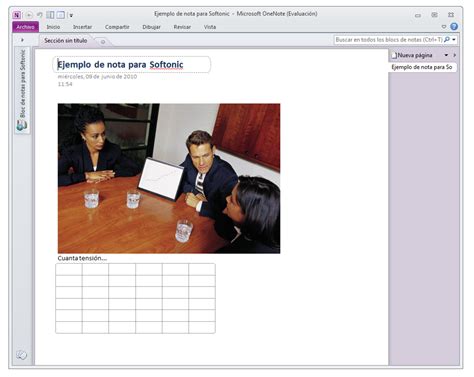Screen dimensions: 474x377
Task: Select the Dibujar ribbon tab
Action: [x=151, y=27]
